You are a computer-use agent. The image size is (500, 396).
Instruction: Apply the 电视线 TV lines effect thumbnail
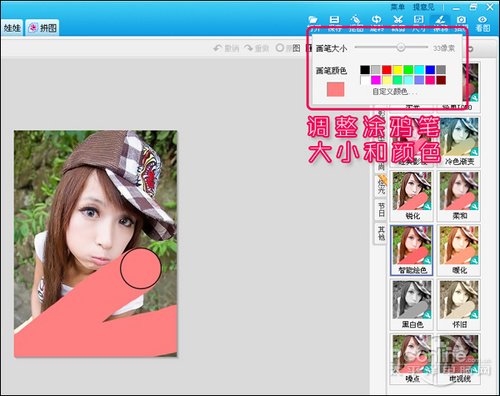(x=459, y=359)
